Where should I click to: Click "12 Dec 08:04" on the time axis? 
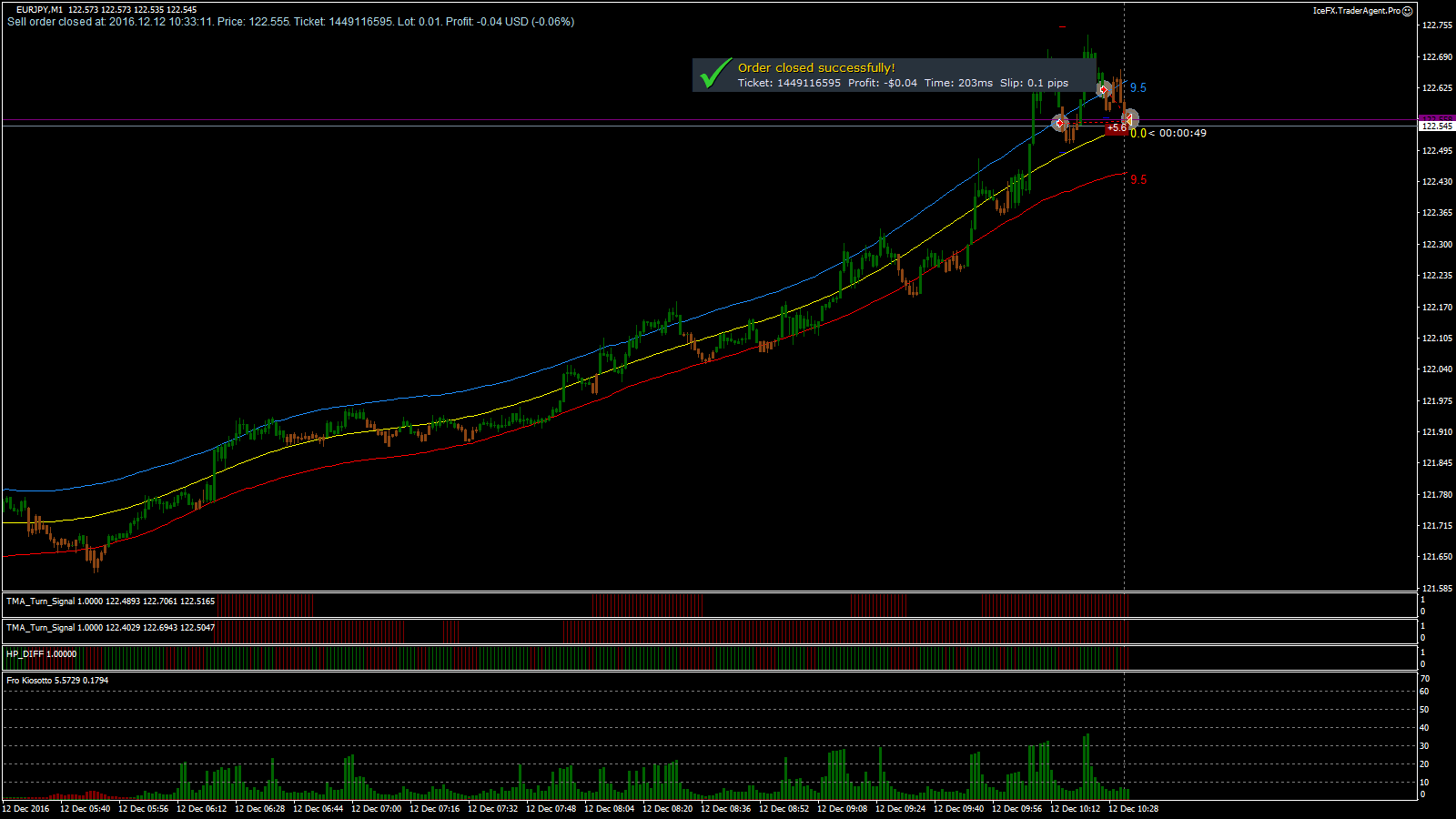pyautogui.click(x=609, y=809)
